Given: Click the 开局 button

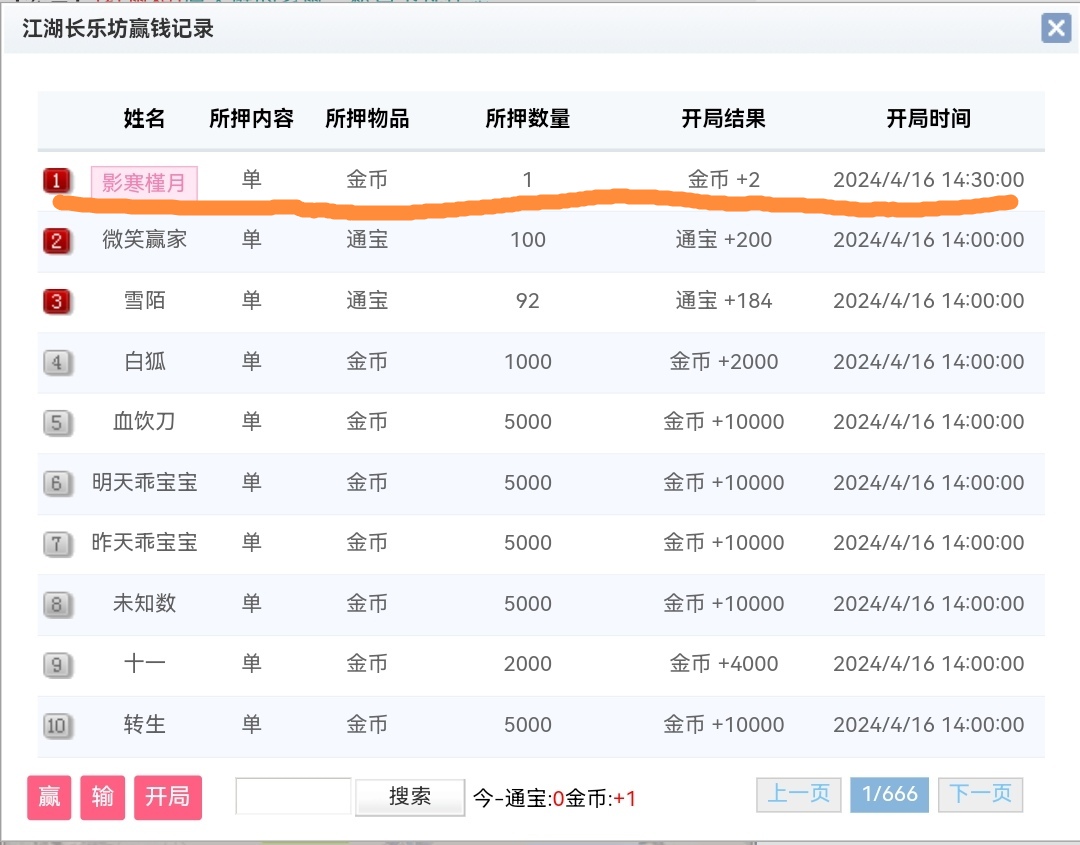Looking at the screenshot, I should tap(168, 797).
